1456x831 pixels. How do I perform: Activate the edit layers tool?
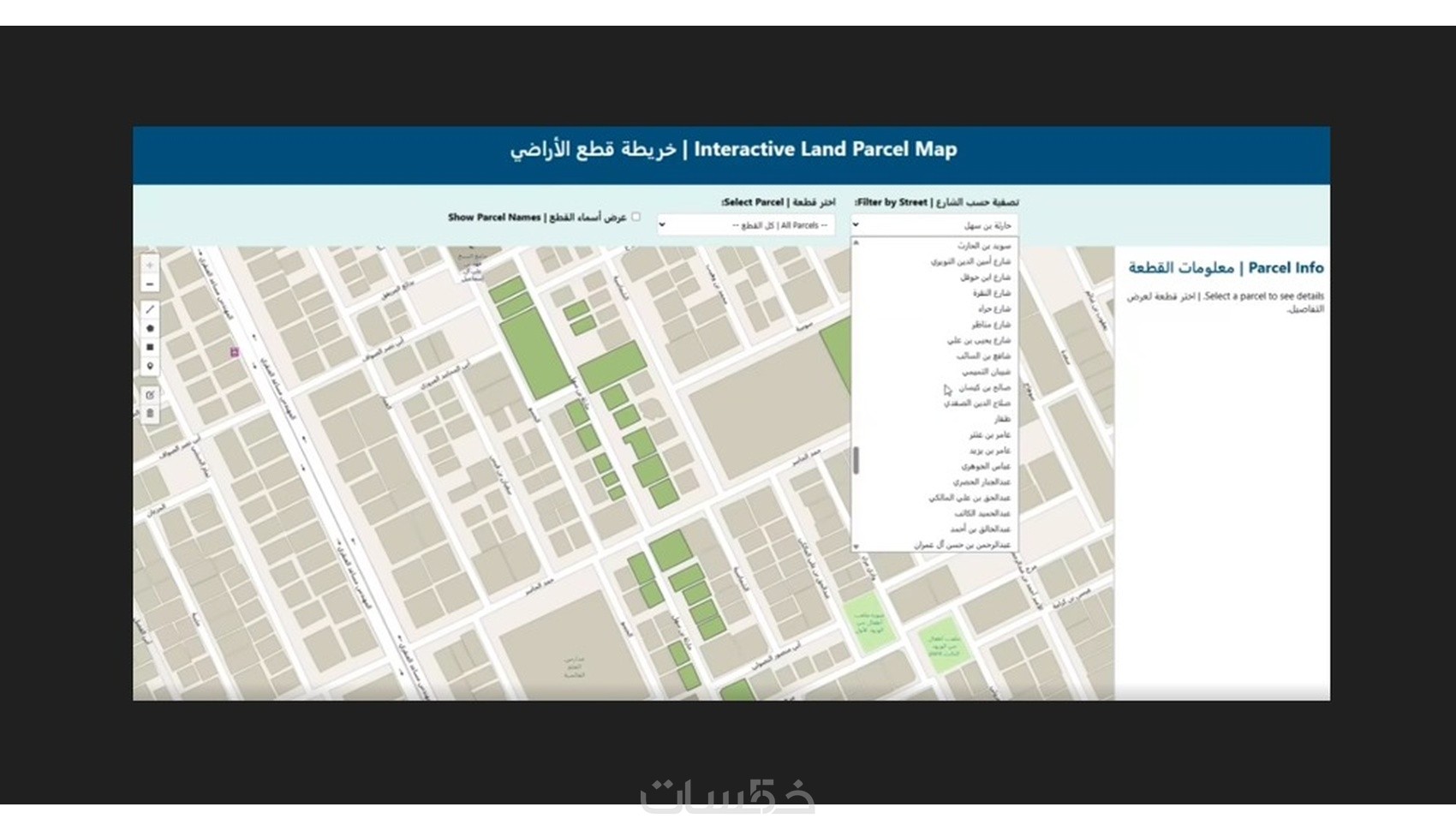[x=150, y=395]
